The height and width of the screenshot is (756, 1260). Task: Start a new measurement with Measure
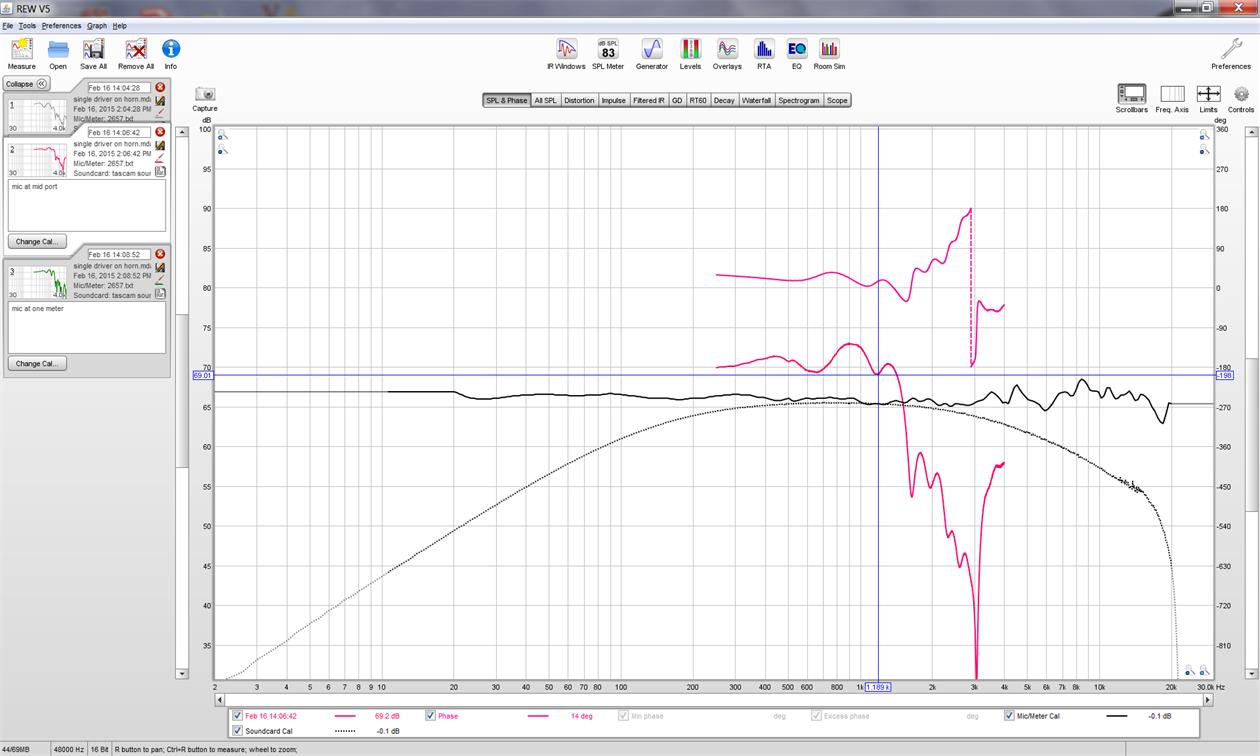pyautogui.click(x=21, y=54)
